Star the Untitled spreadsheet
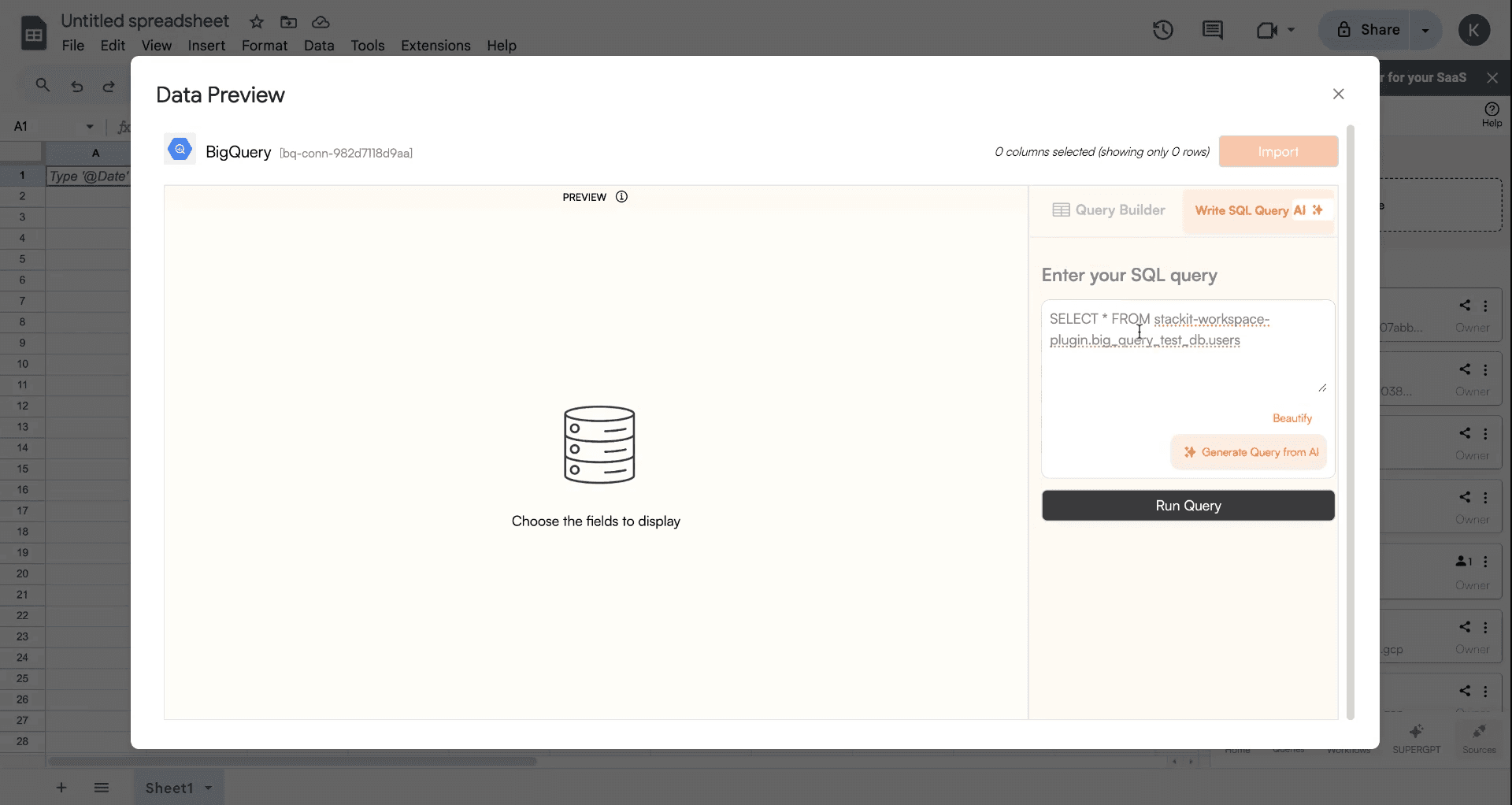 click(257, 22)
